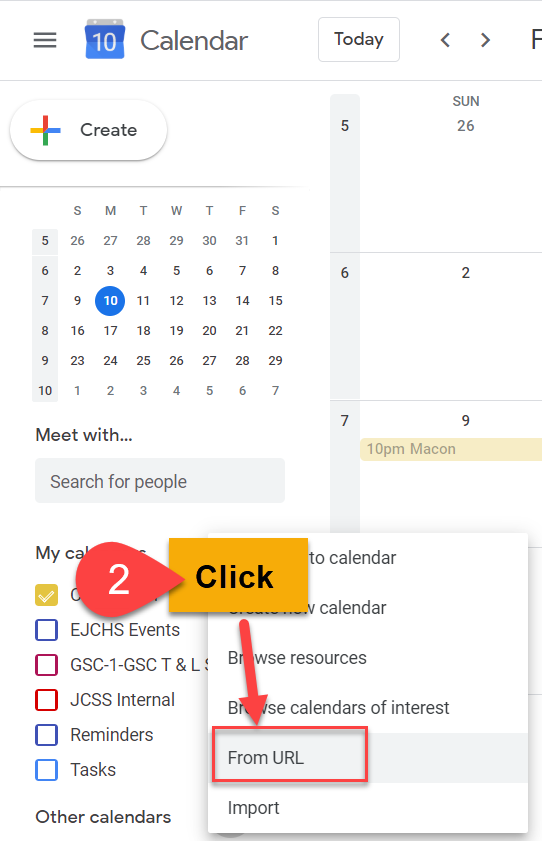Click the Google Calendar logo icon
Screen dimensions: 542x841
(105, 39)
